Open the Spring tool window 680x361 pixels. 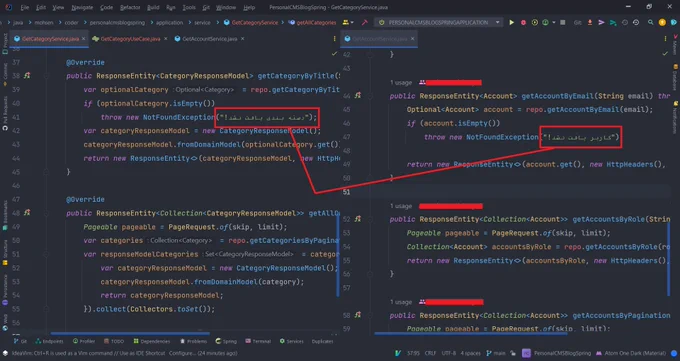tap(226, 341)
